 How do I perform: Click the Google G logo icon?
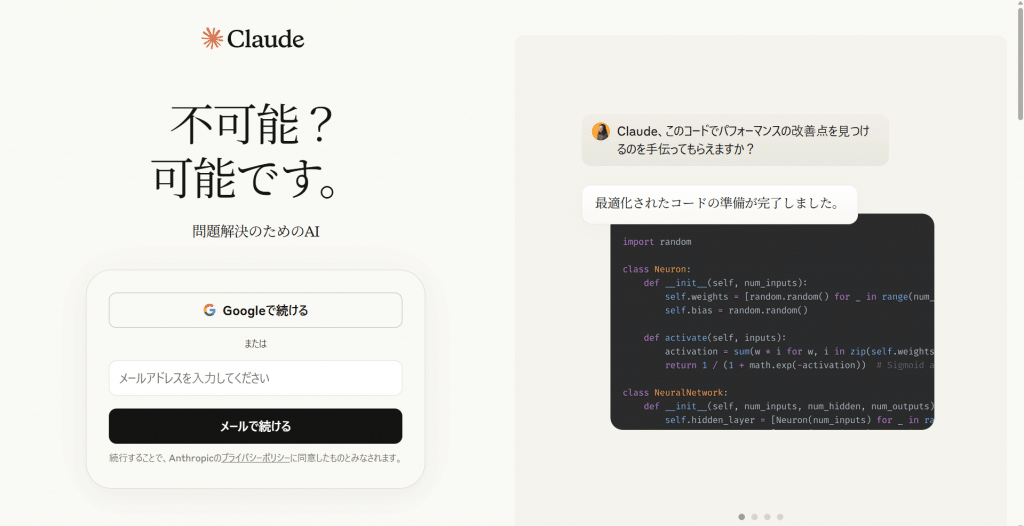[x=209, y=310]
